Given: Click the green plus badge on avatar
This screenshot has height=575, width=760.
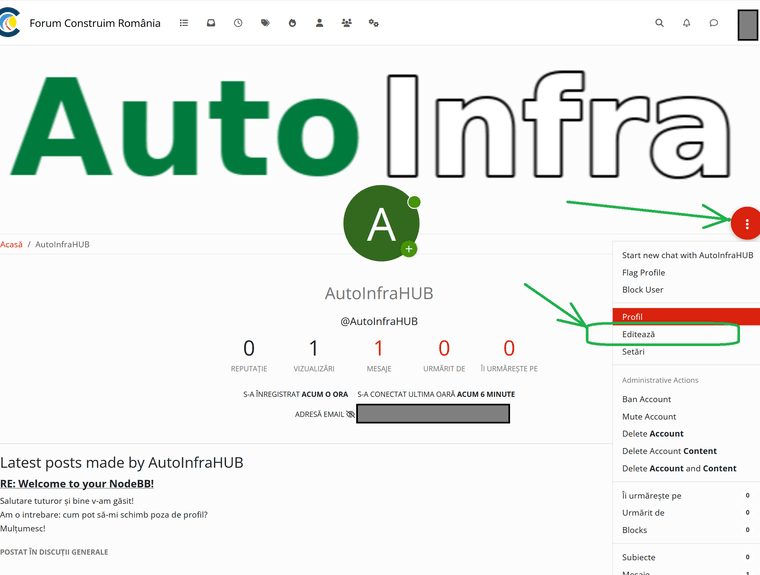Looking at the screenshot, I should coord(408,248).
